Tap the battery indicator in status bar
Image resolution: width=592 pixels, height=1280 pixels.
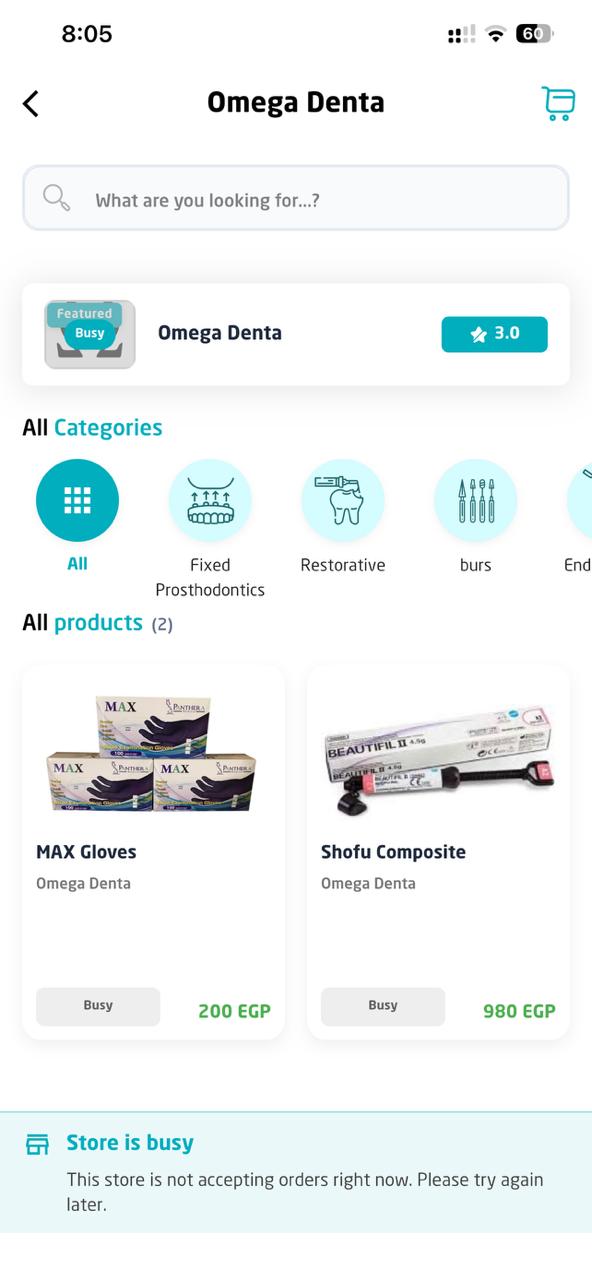tap(534, 34)
